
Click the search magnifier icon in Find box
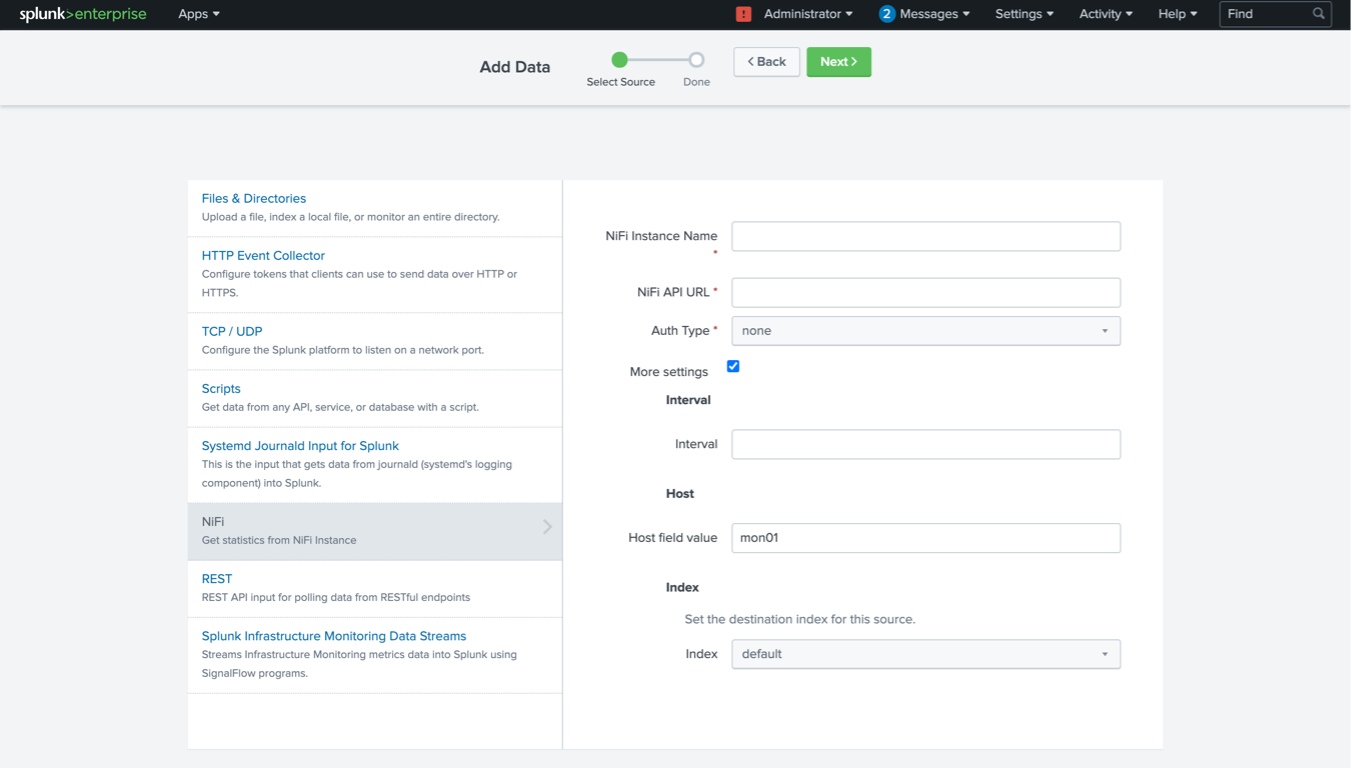(x=1319, y=14)
